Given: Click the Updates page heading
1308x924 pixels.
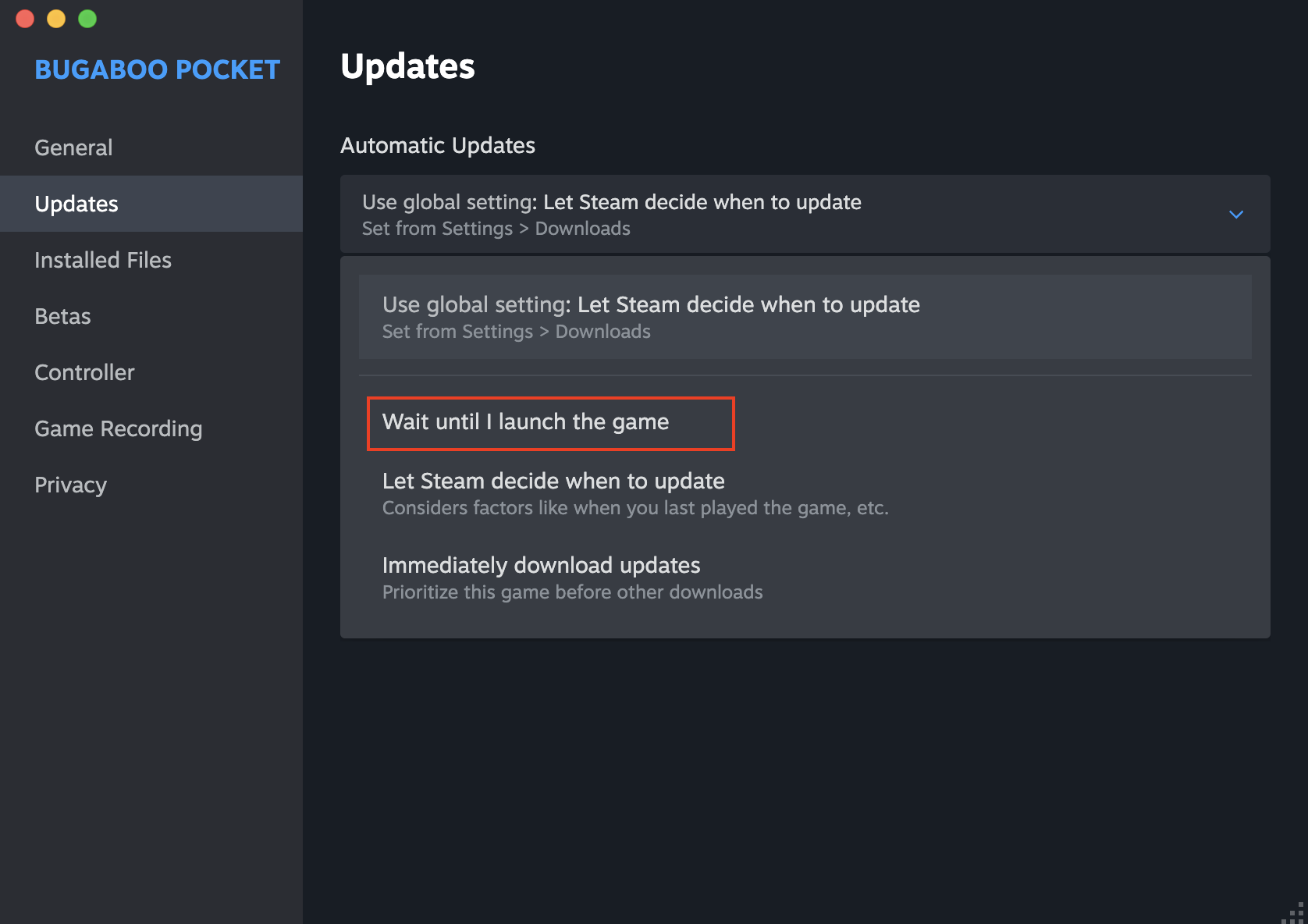Looking at the screenshot, I should [x=407, y=66].
